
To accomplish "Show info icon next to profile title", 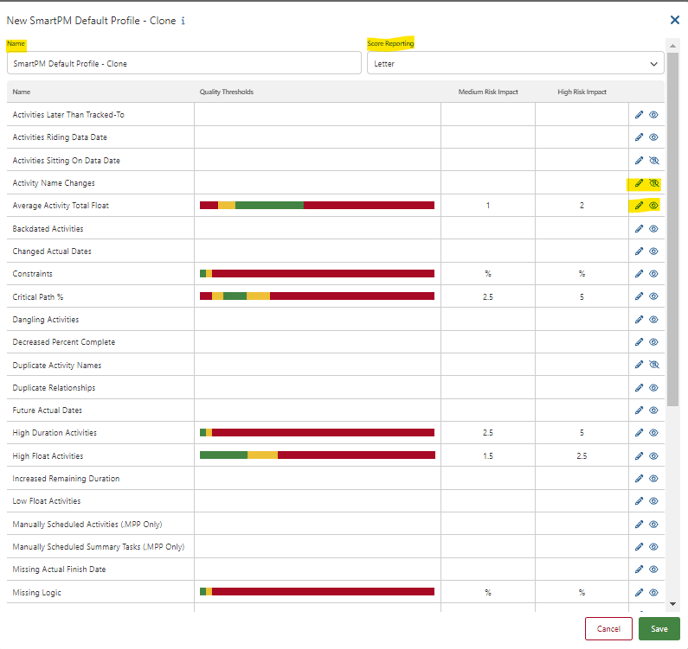I will click(183, 21).
